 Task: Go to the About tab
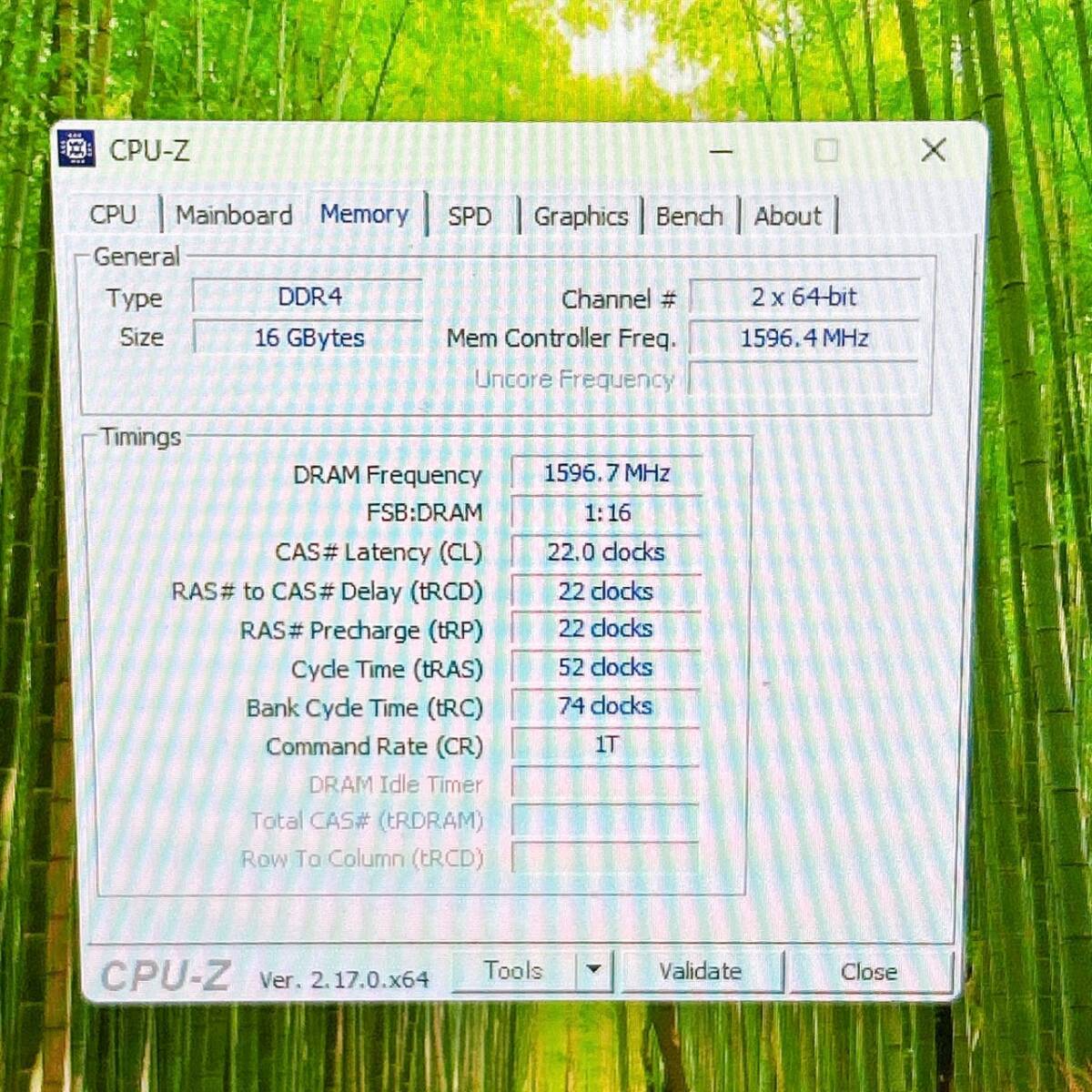(x=787, y=217)
